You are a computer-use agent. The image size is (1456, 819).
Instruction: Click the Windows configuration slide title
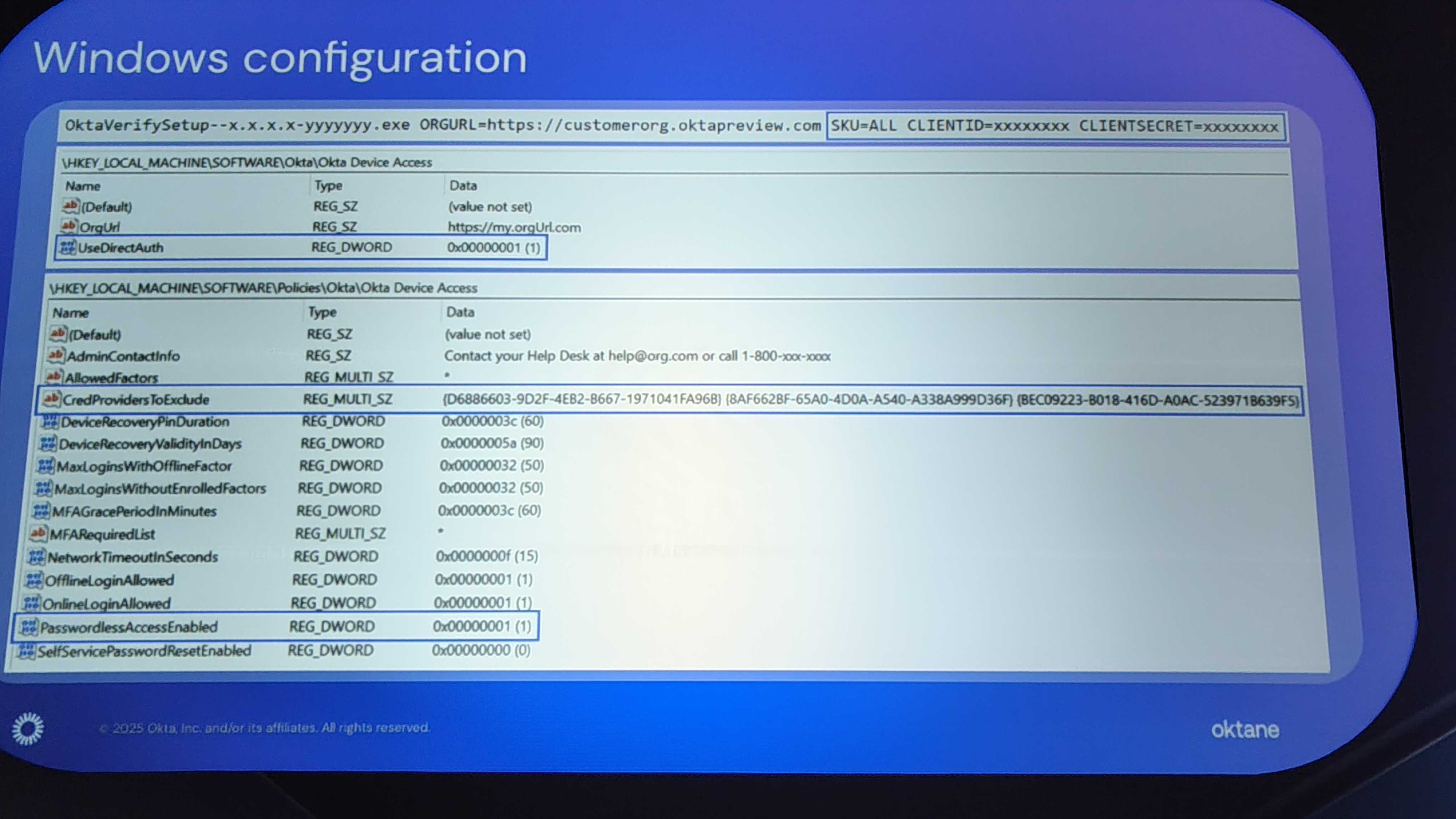pyautogui.click(x=280, y=59)
